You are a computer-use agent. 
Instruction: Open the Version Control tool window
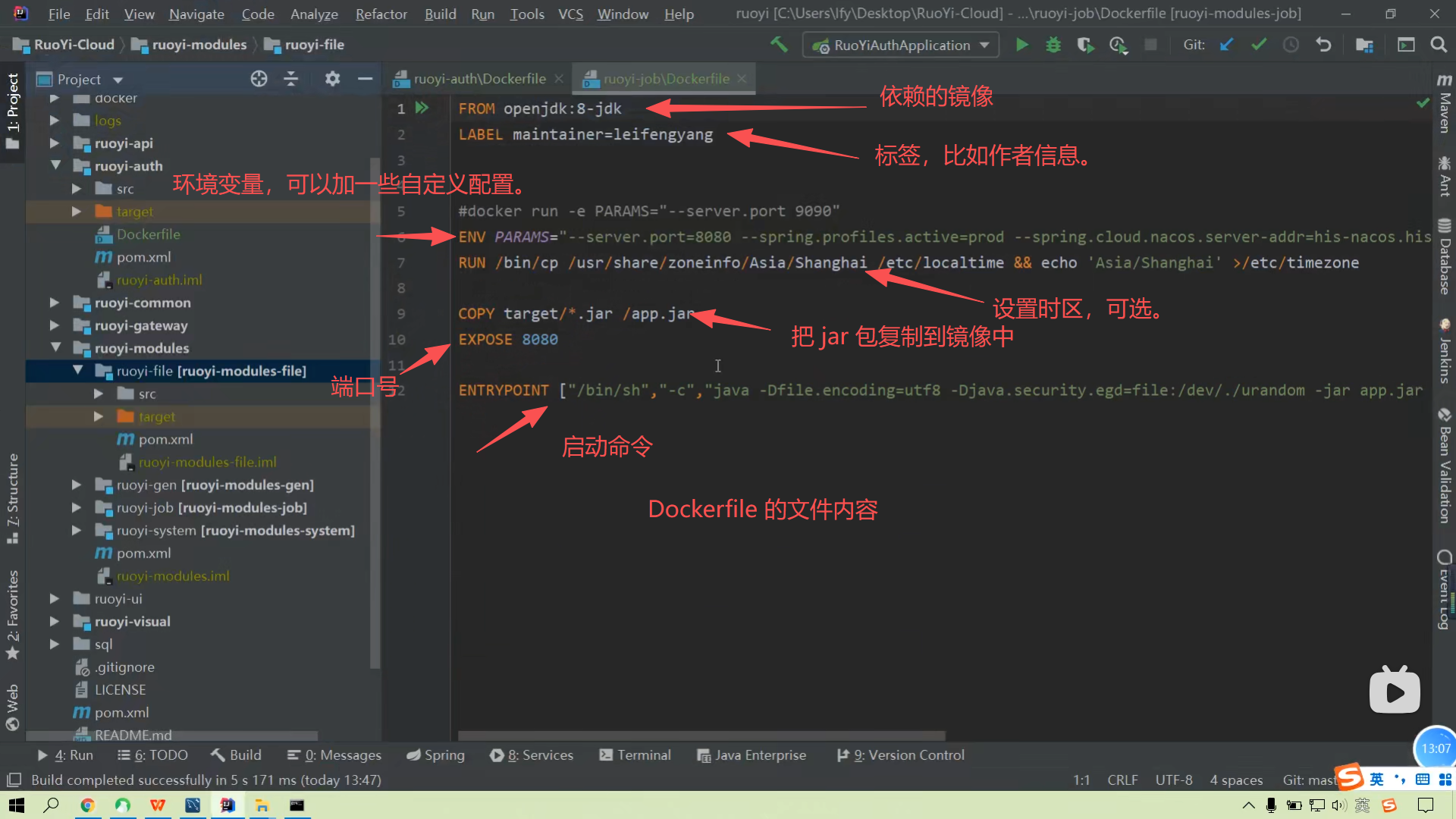coord(901,755)
